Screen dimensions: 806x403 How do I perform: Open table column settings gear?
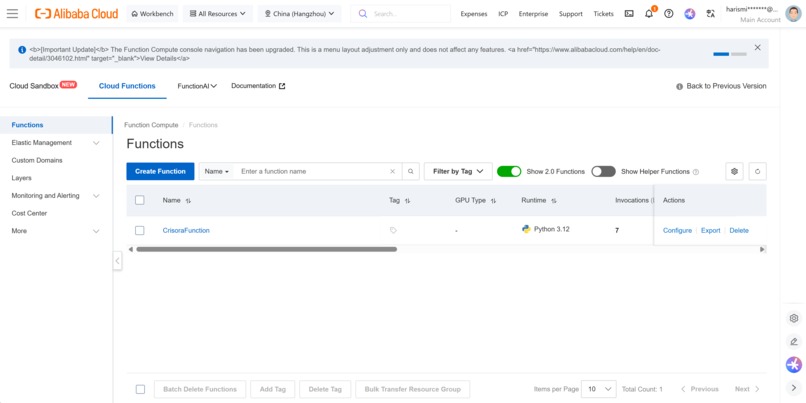click(x=734, y=172)
